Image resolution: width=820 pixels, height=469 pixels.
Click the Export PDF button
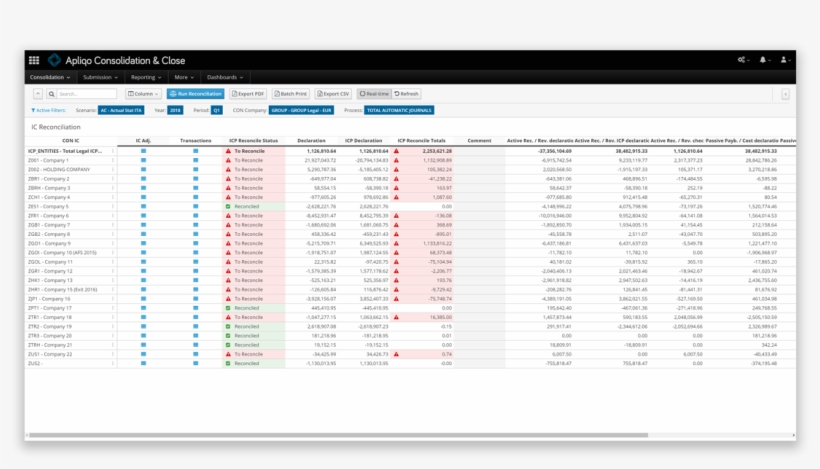pyautogui.click(x=248, y=94)
